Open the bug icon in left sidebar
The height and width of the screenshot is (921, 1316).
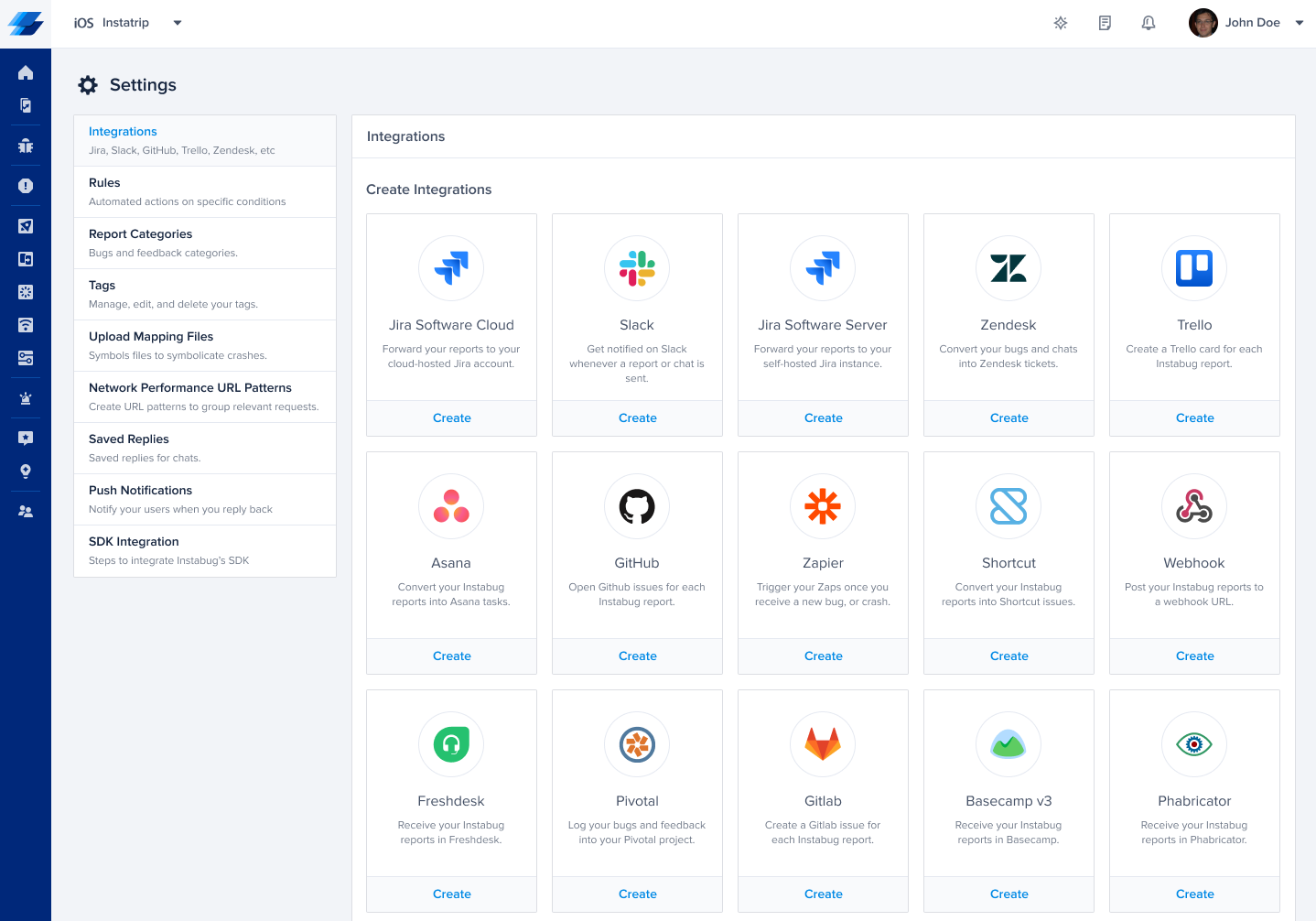click(26, 146)
